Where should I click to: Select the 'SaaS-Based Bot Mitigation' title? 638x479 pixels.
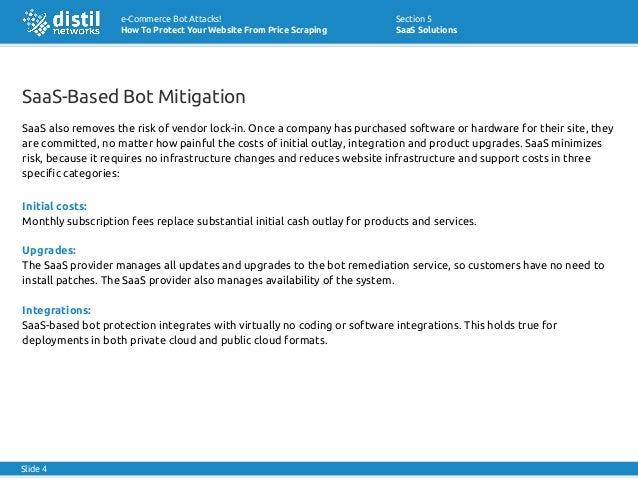(x=133, y=97)
